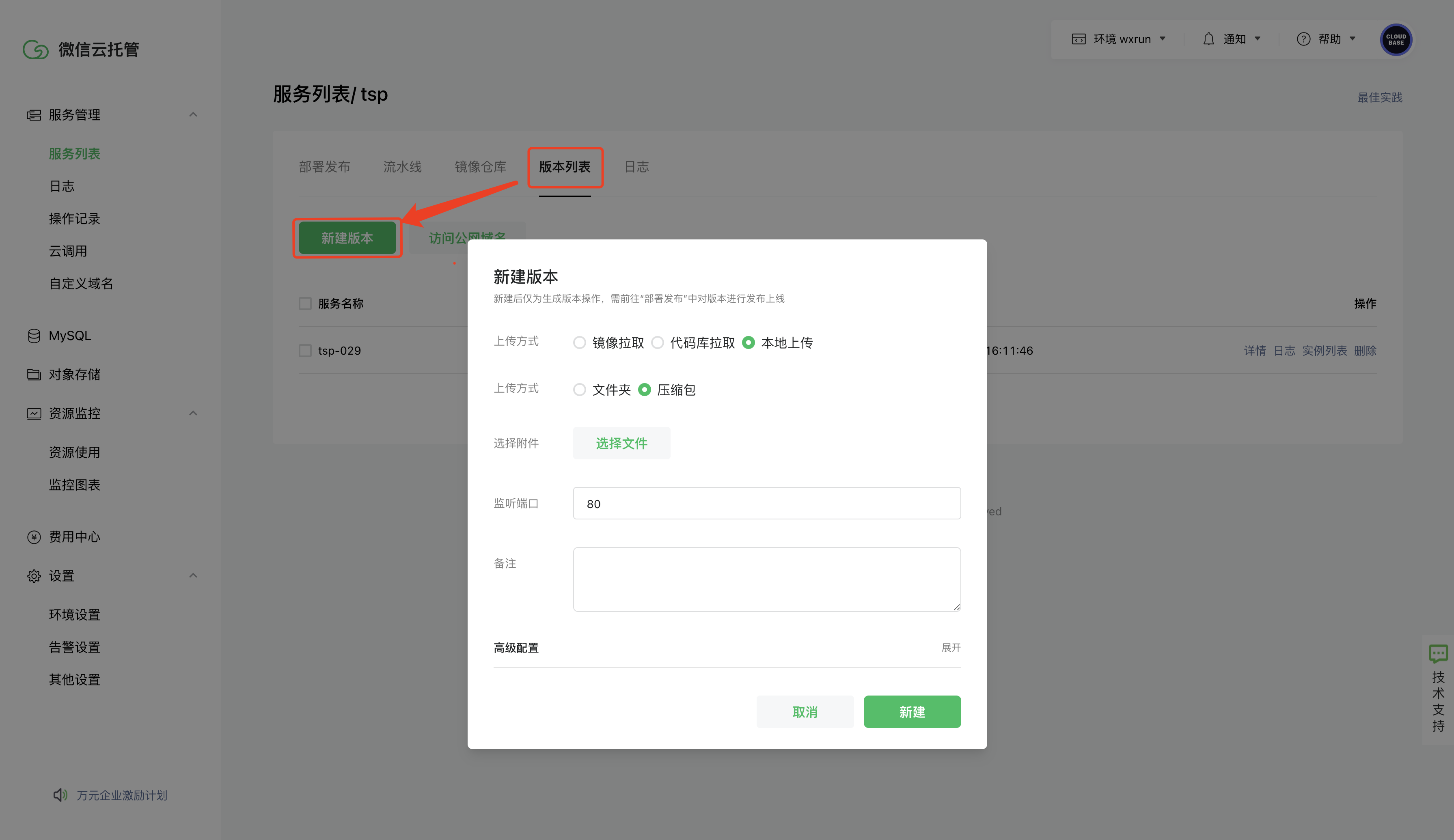
Task: Click the help question mark icon
Action: (1303, 39)
